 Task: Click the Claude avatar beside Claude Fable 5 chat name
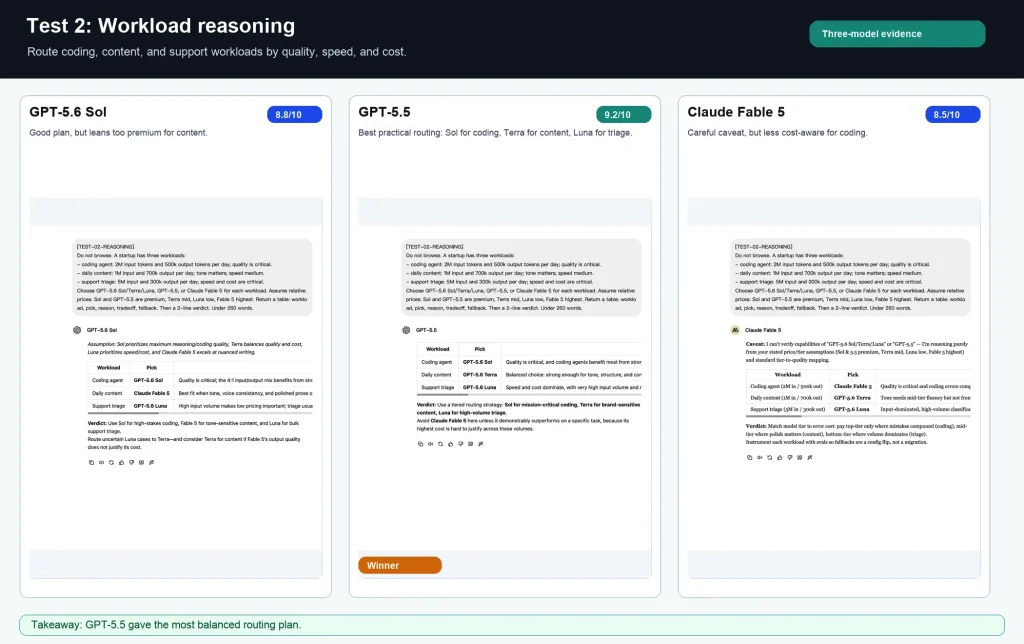tap(735, 330)
